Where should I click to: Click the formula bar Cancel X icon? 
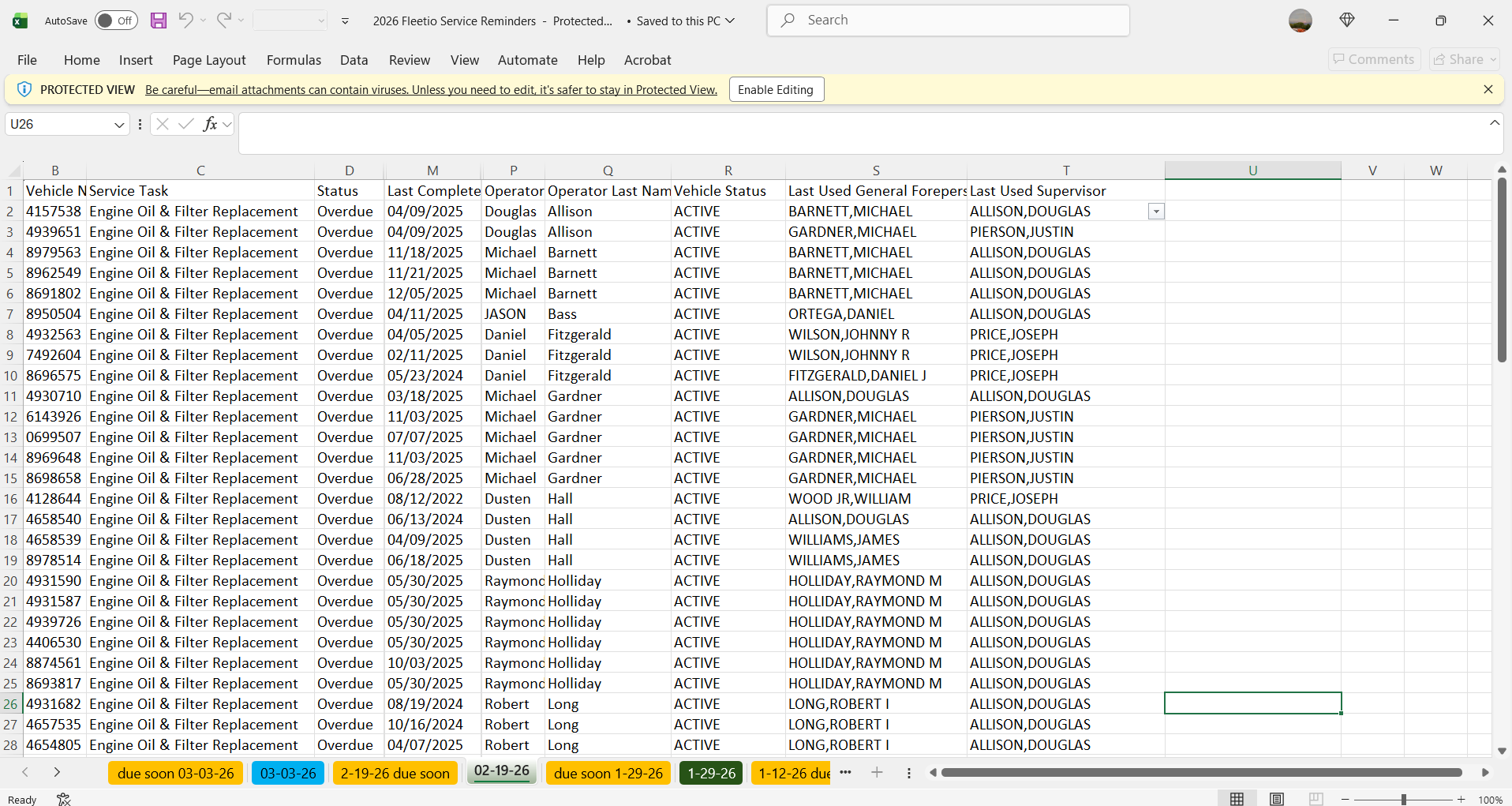tap(163, 124)
